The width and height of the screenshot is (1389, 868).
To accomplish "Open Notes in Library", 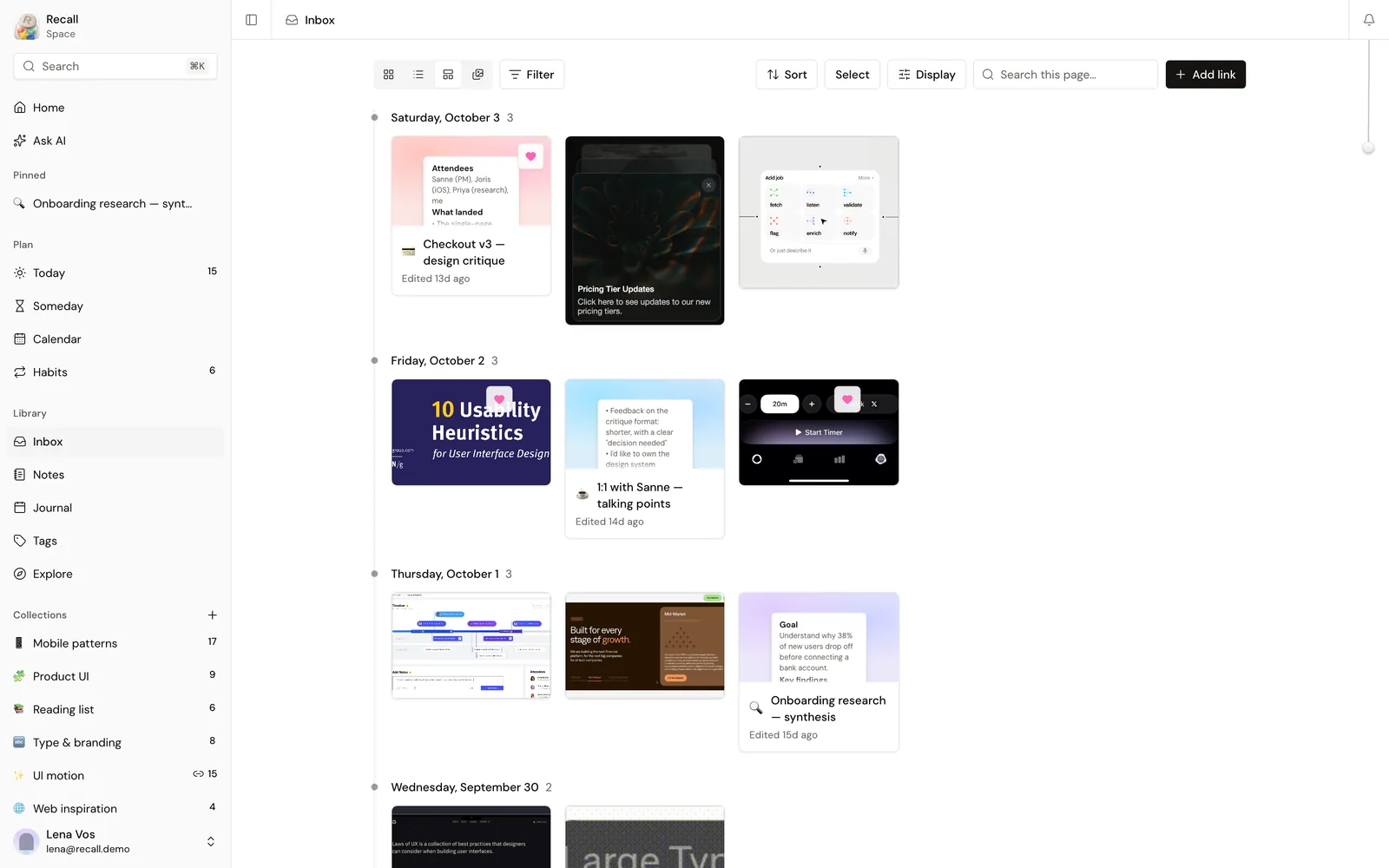I will (115, 475).
